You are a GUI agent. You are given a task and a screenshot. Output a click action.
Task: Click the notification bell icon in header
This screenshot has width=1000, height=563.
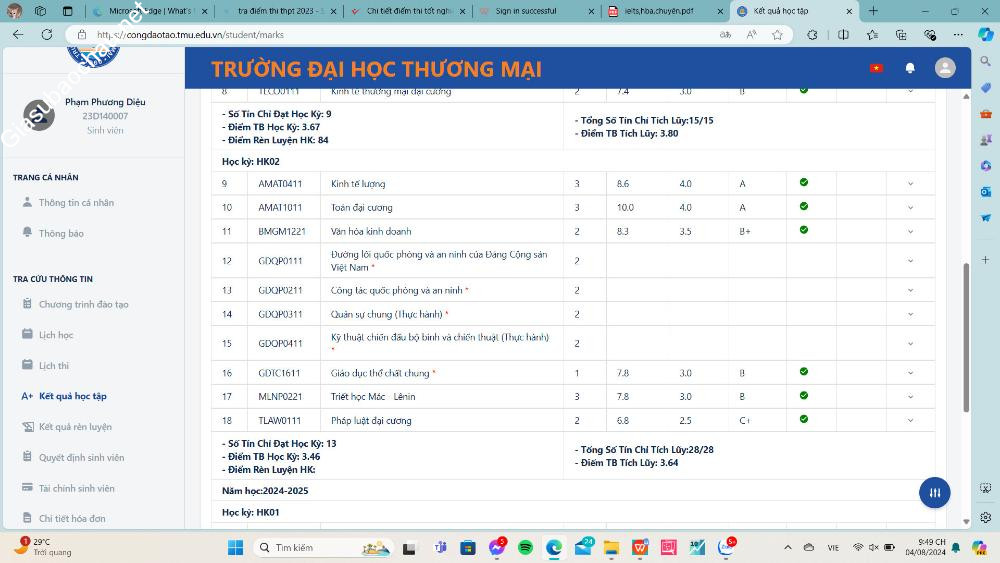(910, 68)
